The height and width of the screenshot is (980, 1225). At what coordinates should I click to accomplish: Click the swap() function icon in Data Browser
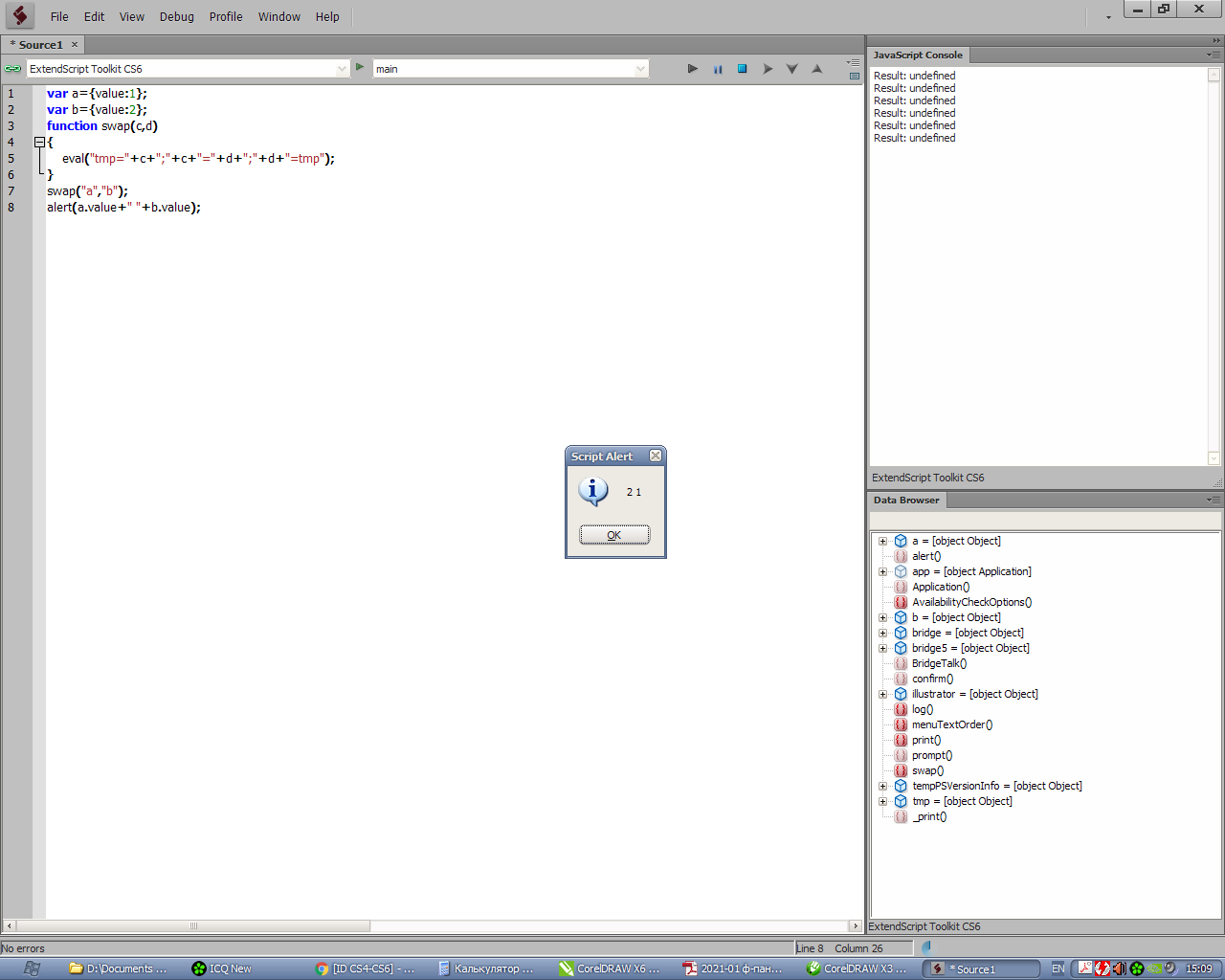pyautogui.click(x=901, y=770)
